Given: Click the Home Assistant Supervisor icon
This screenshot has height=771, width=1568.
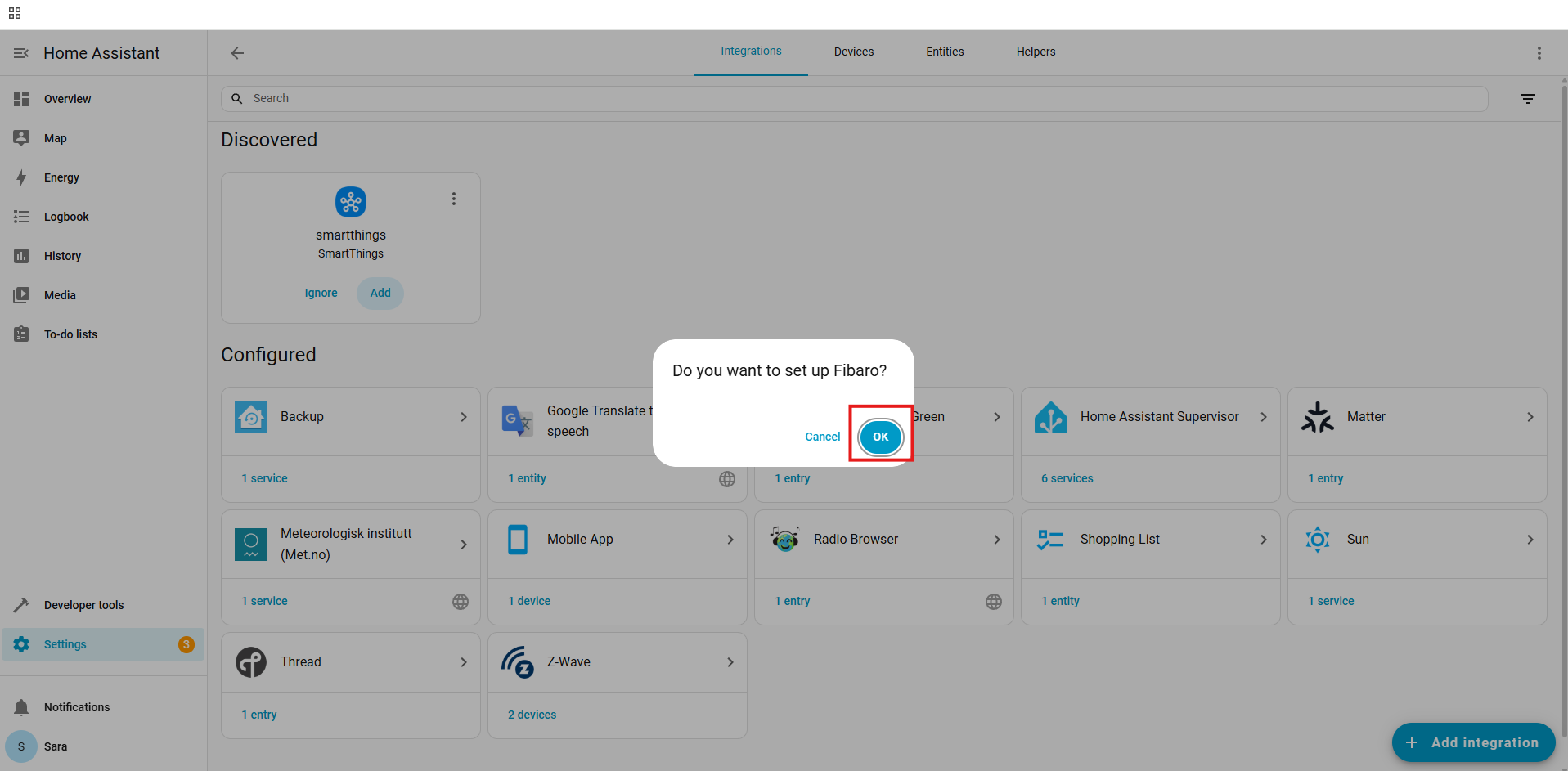Looking at the screenshot, I should point(1051,417).
